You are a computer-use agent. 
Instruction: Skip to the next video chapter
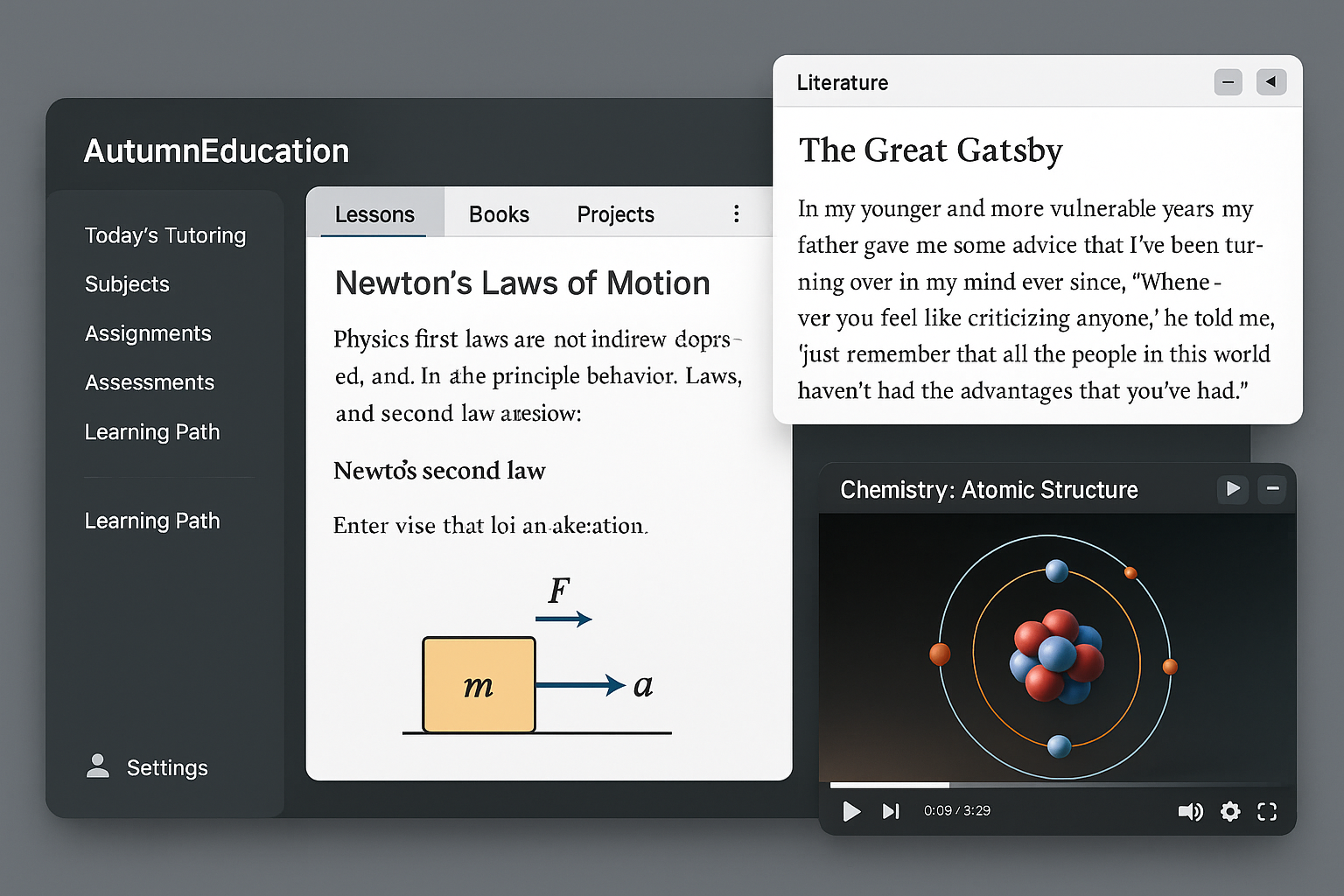coord(891,811)
